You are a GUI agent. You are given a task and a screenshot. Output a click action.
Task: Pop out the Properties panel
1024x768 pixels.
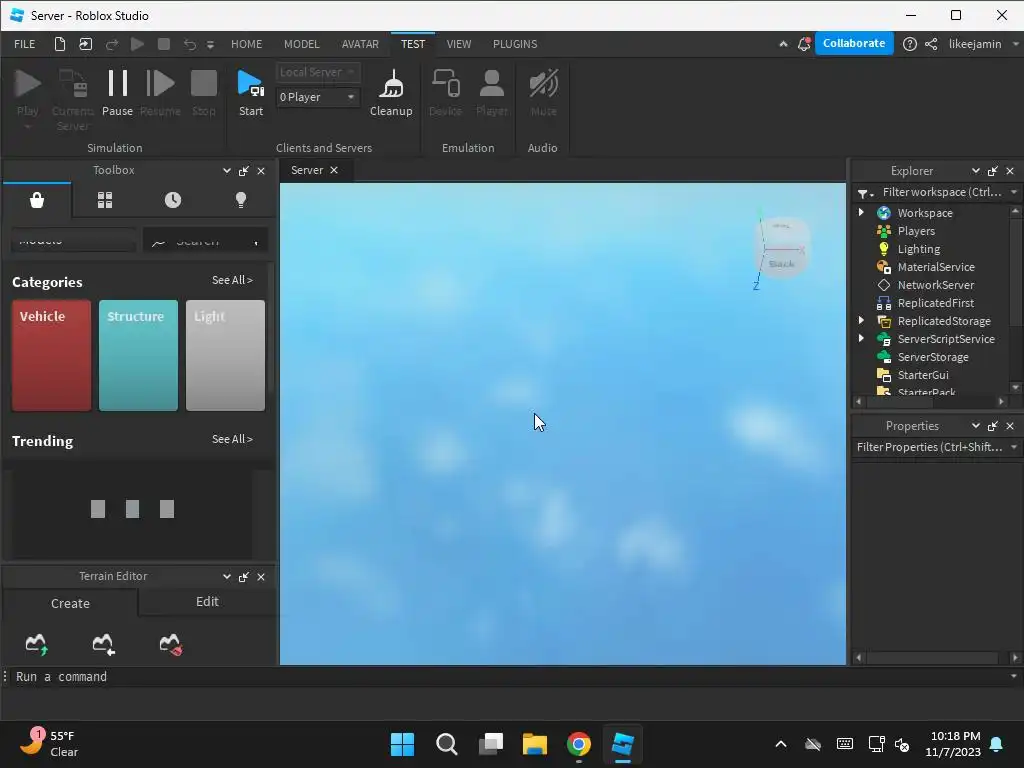(x=993, y=426)
